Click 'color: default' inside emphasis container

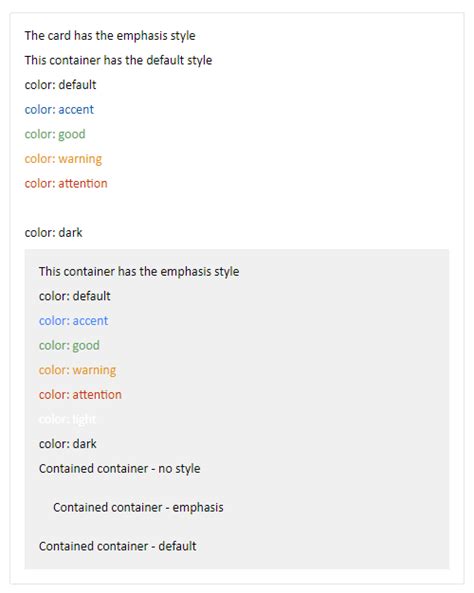point(75,296)
